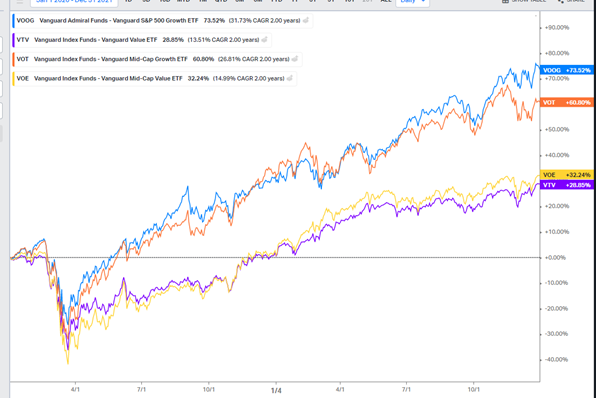
Task: Click the +50.00% y-axis label
Action: tap(557, 129)
